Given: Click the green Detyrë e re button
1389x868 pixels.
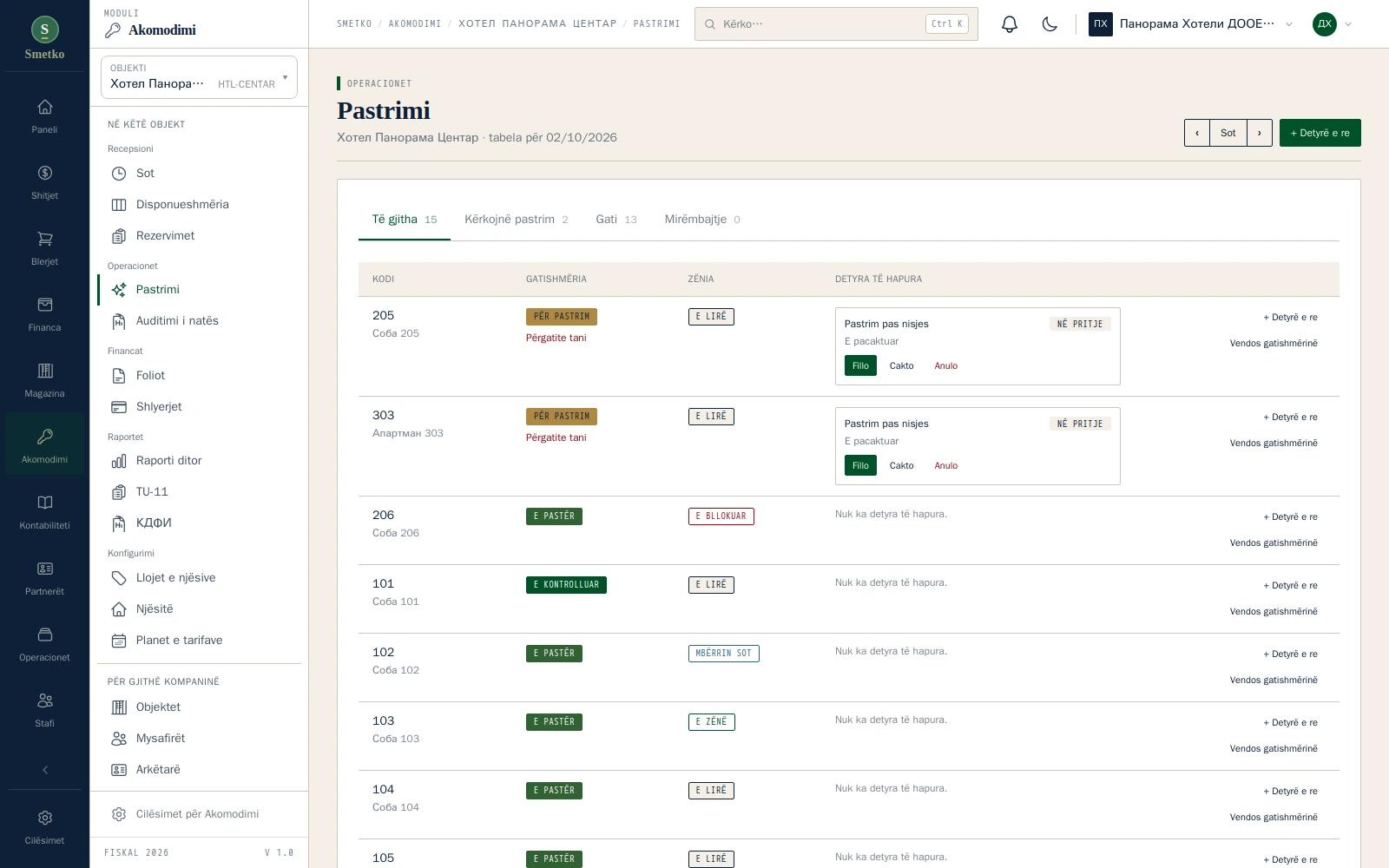Looking at the screenshot, I should 1320,133.
